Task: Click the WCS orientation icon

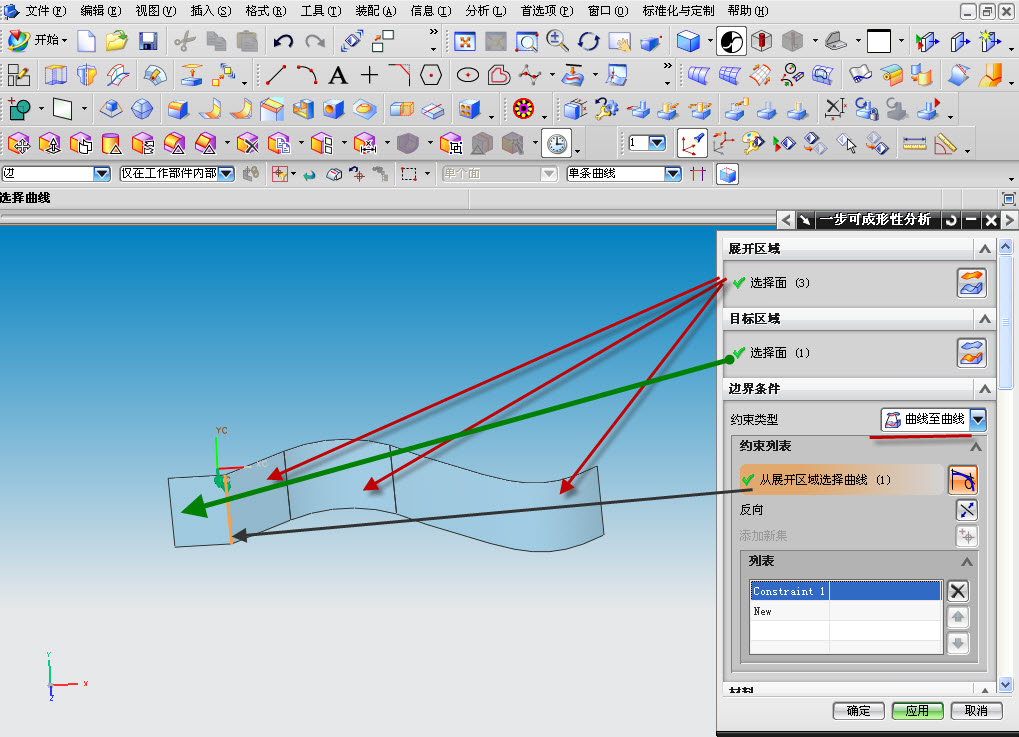Action: tap(691, 144)
